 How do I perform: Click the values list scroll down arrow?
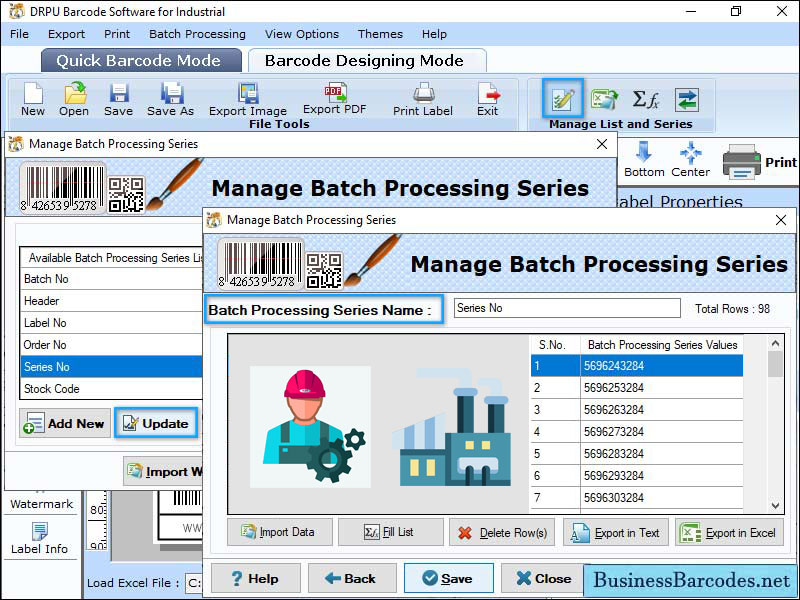776,506
